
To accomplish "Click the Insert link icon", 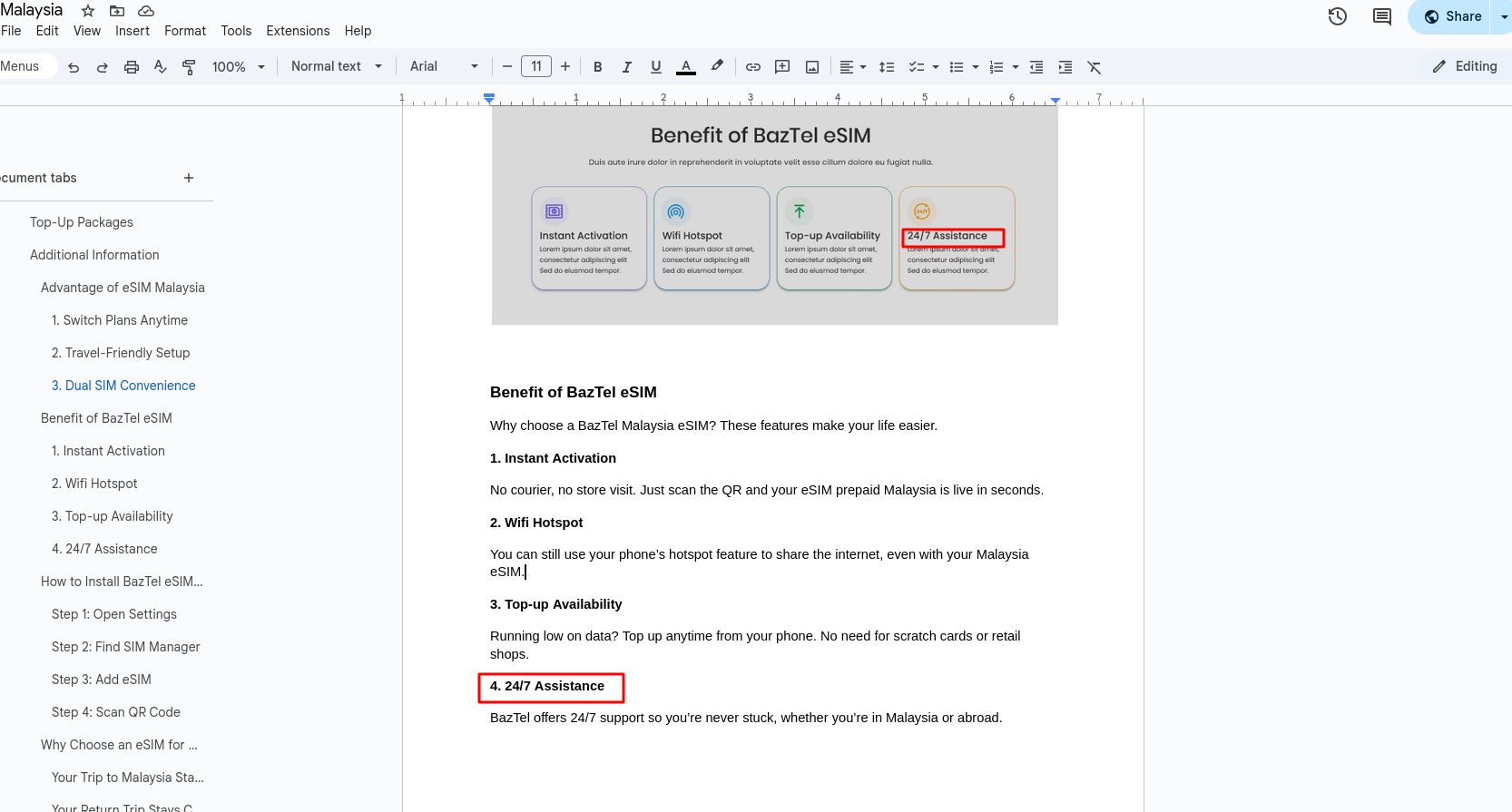I will tap(753, 67).
